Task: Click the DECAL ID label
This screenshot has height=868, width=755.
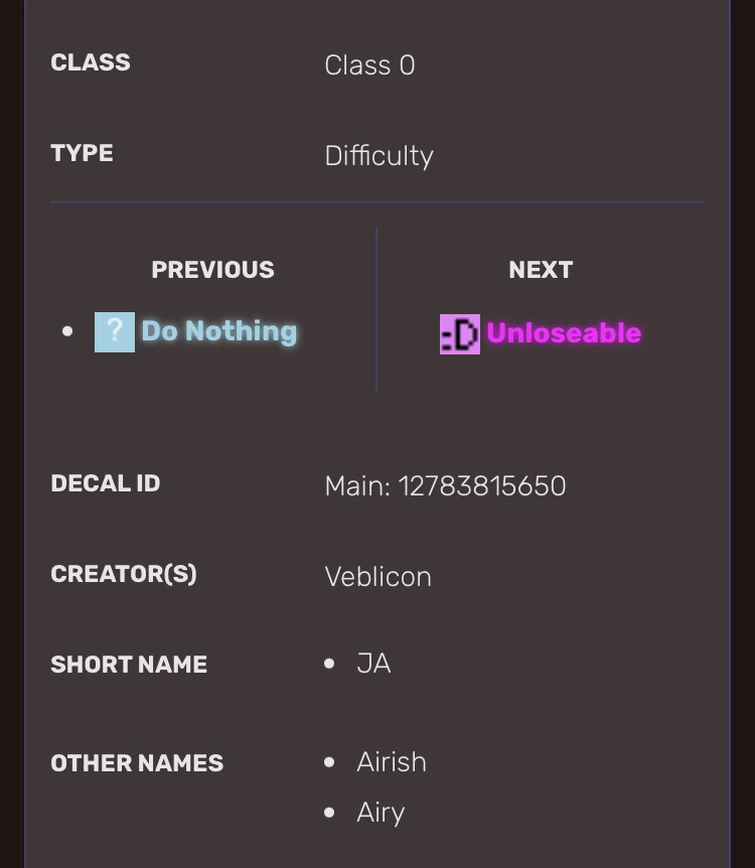Action: [x=105, y=484]
